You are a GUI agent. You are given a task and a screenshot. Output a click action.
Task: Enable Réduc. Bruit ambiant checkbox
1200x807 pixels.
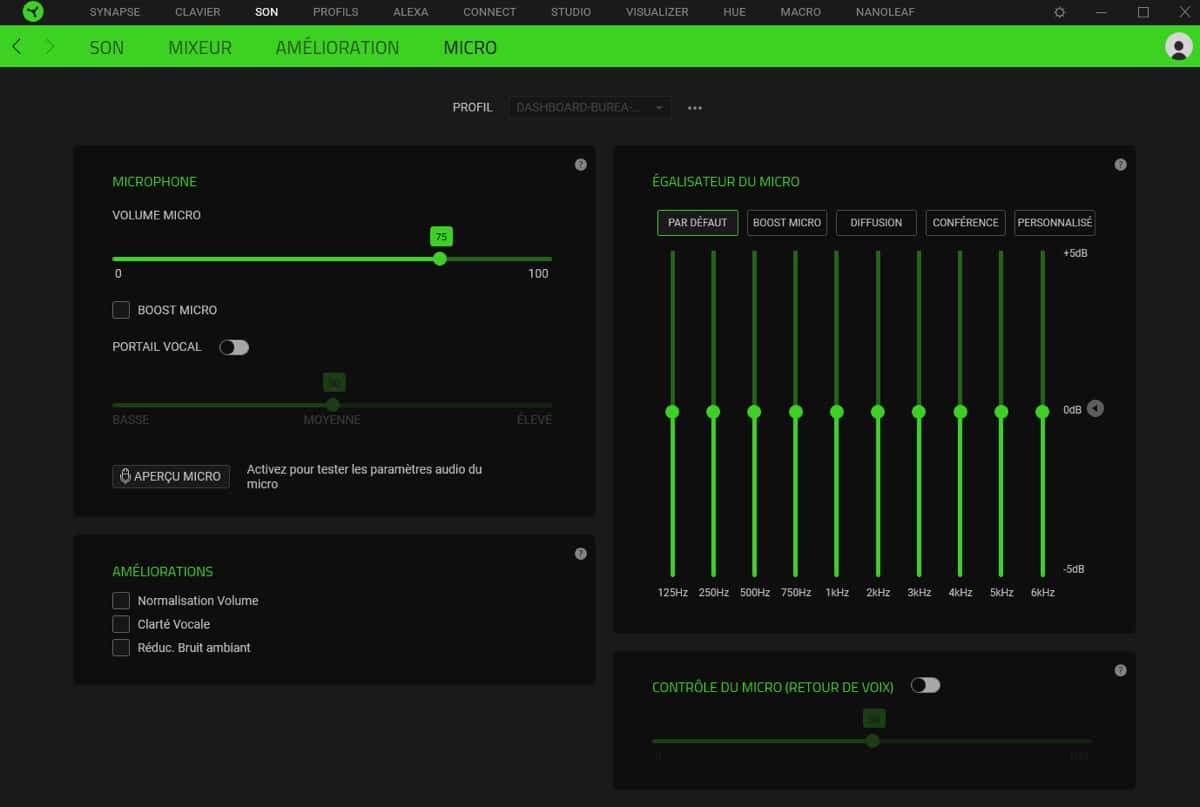(121, 648)
